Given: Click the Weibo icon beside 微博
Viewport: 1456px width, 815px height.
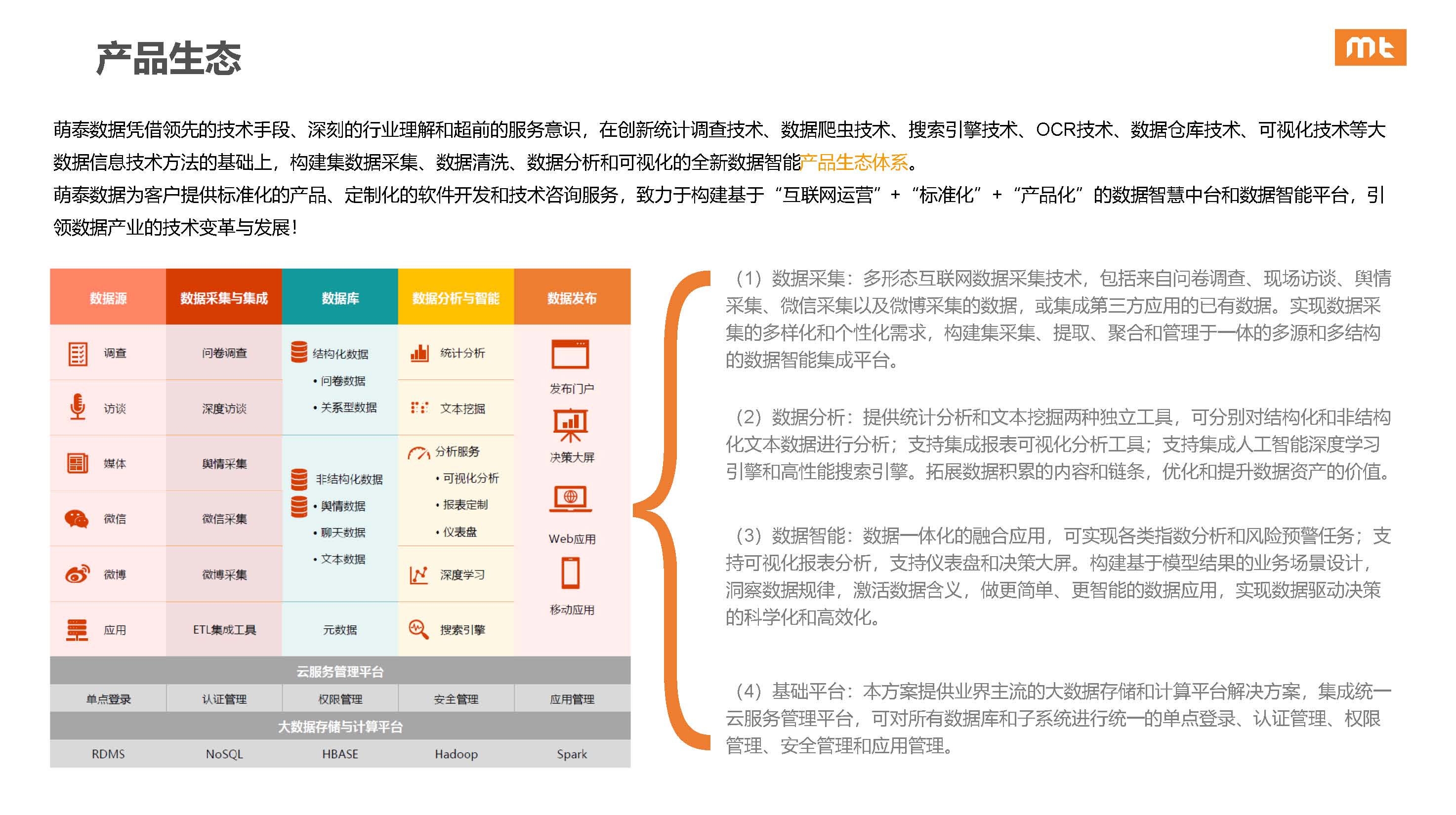Looking at the screenshot, I should point(78,573).
